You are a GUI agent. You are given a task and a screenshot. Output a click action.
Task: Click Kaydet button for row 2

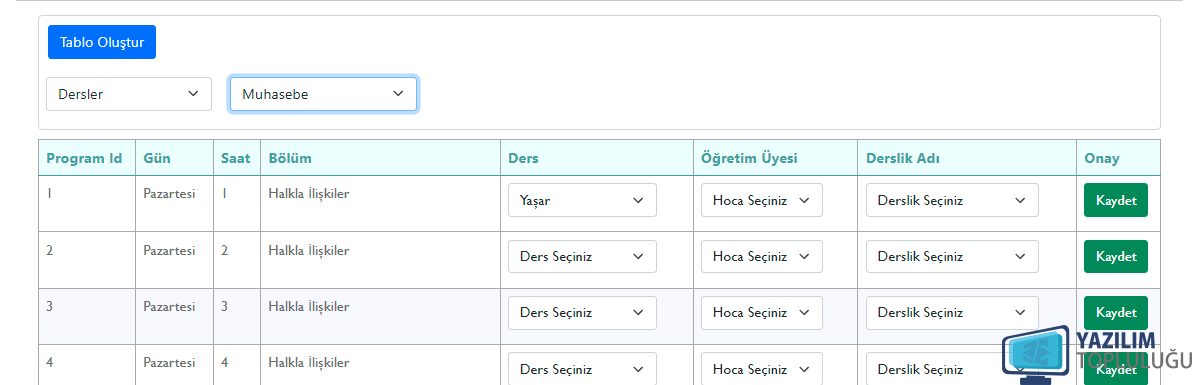coord(1116,256)
